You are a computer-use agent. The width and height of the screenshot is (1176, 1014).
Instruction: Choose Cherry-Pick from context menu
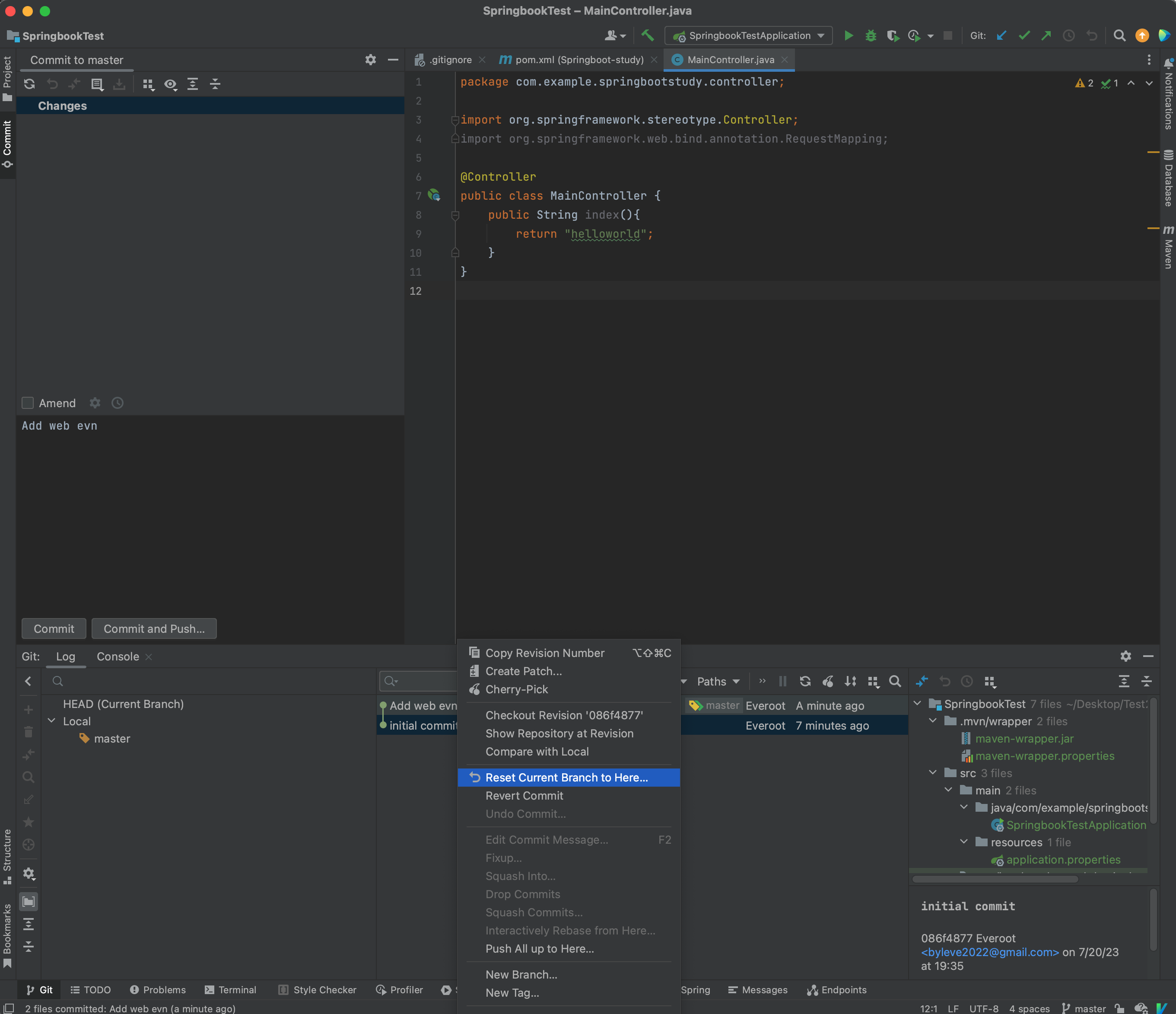[569, 689]
